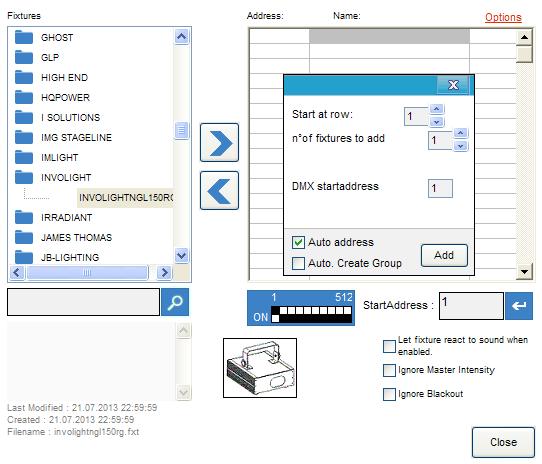Click the add fixture right-arrow button
Screen dimensions: 542x464
[219, 142]
